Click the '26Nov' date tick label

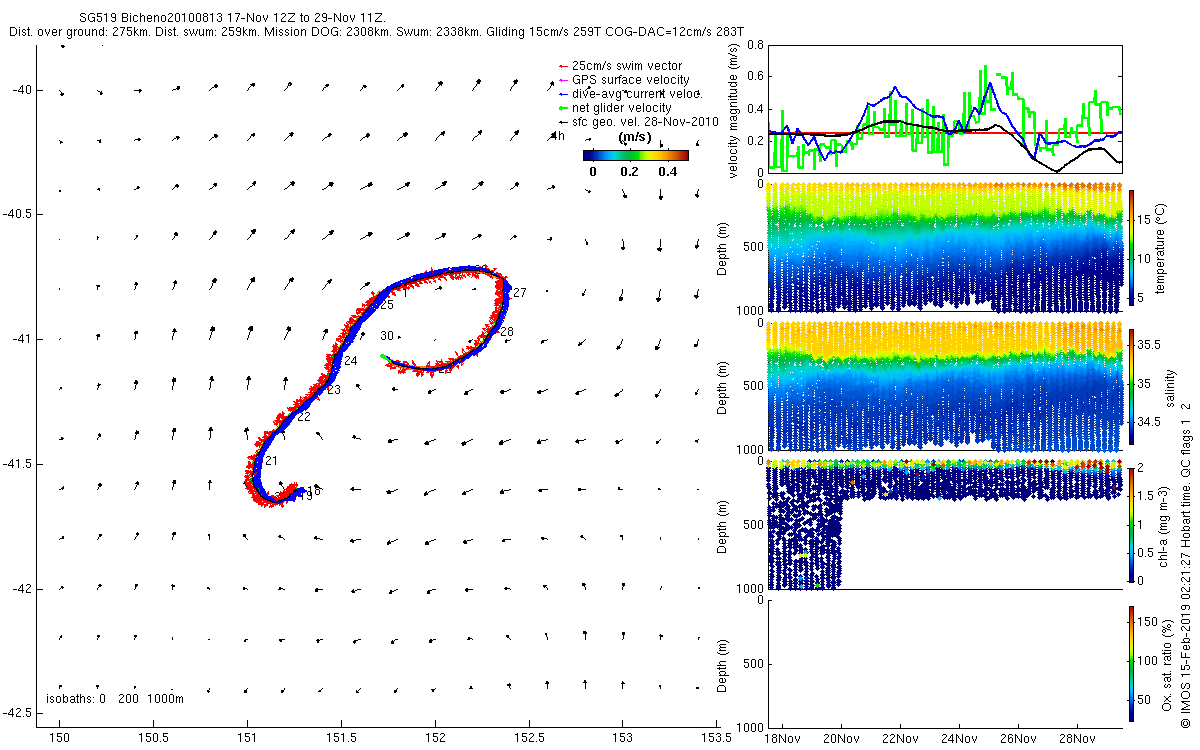(1018, 738)
